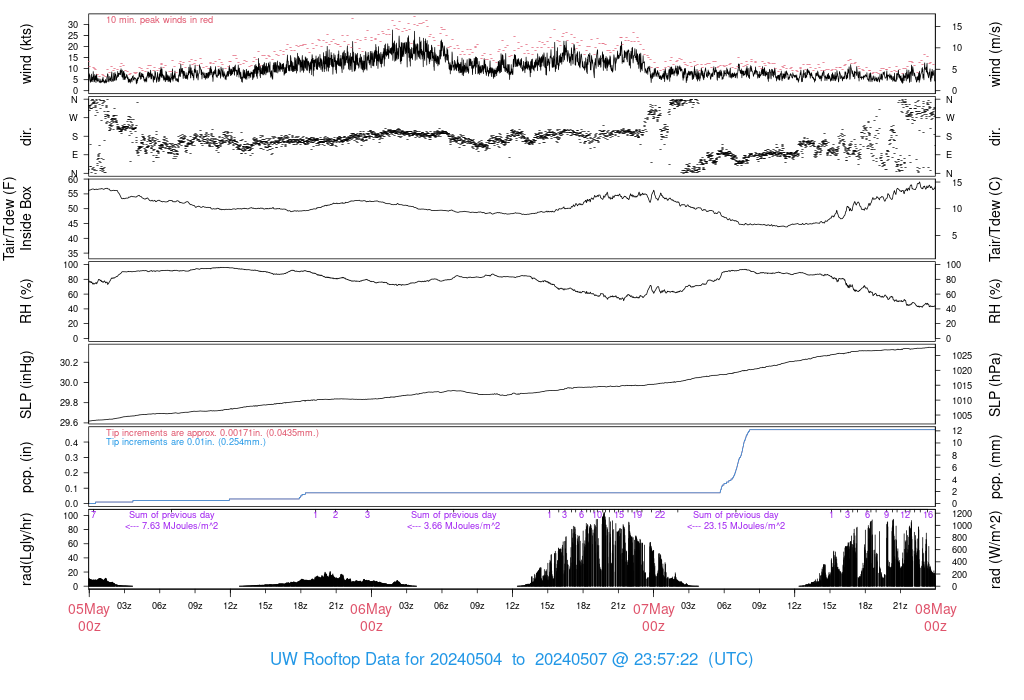Viewport: 1024px width, 700px height.
Task: Click the '30.2' tick on SLP inHg axis
Action: click(69, 362)
